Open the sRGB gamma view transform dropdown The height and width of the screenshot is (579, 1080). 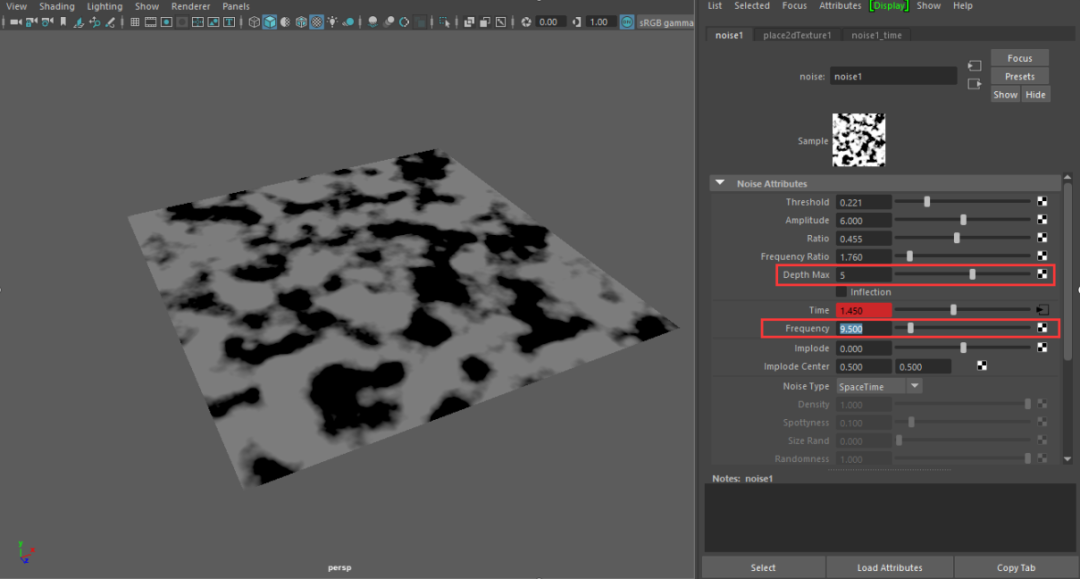665,22
